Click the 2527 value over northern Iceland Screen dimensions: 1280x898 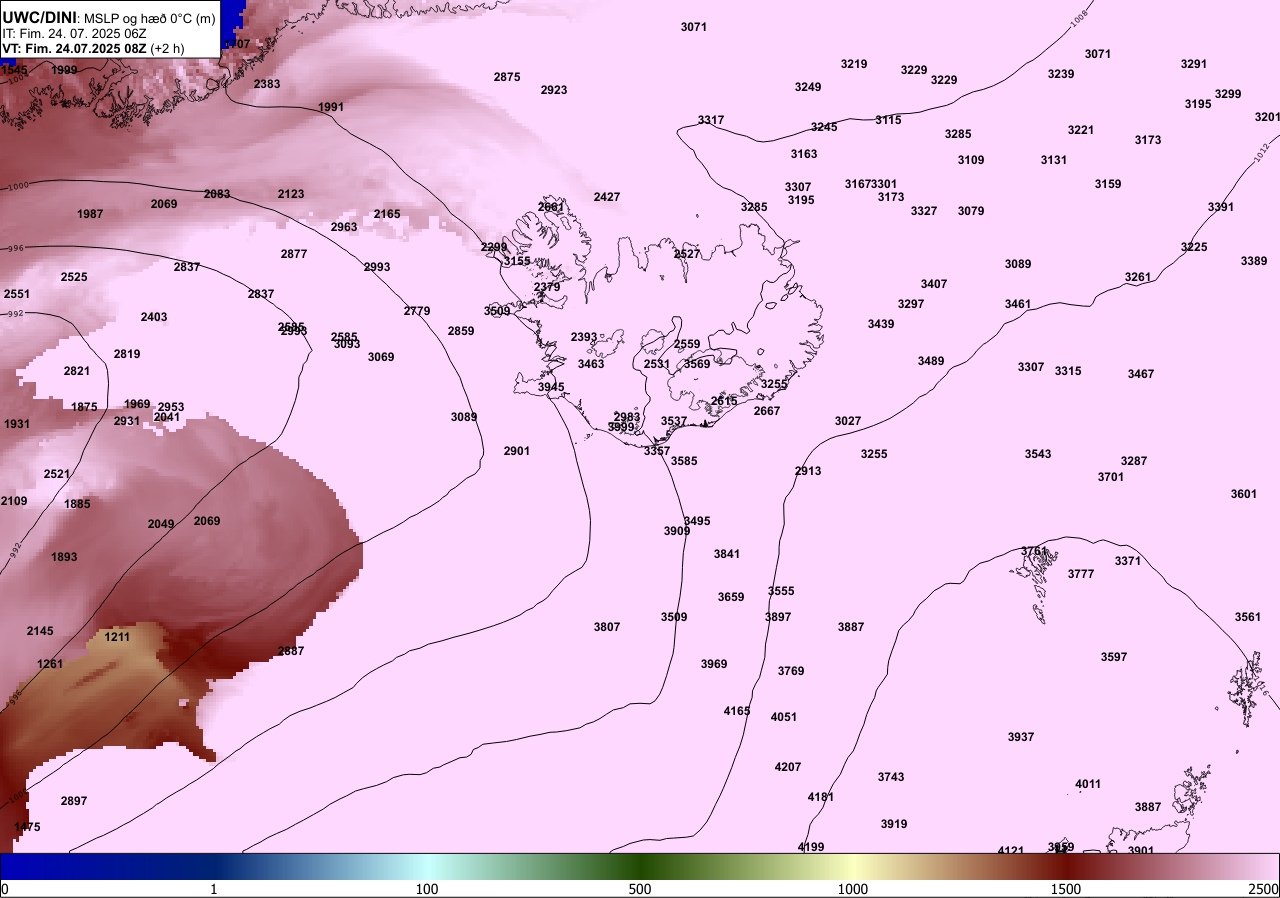[x=687, y=254]
